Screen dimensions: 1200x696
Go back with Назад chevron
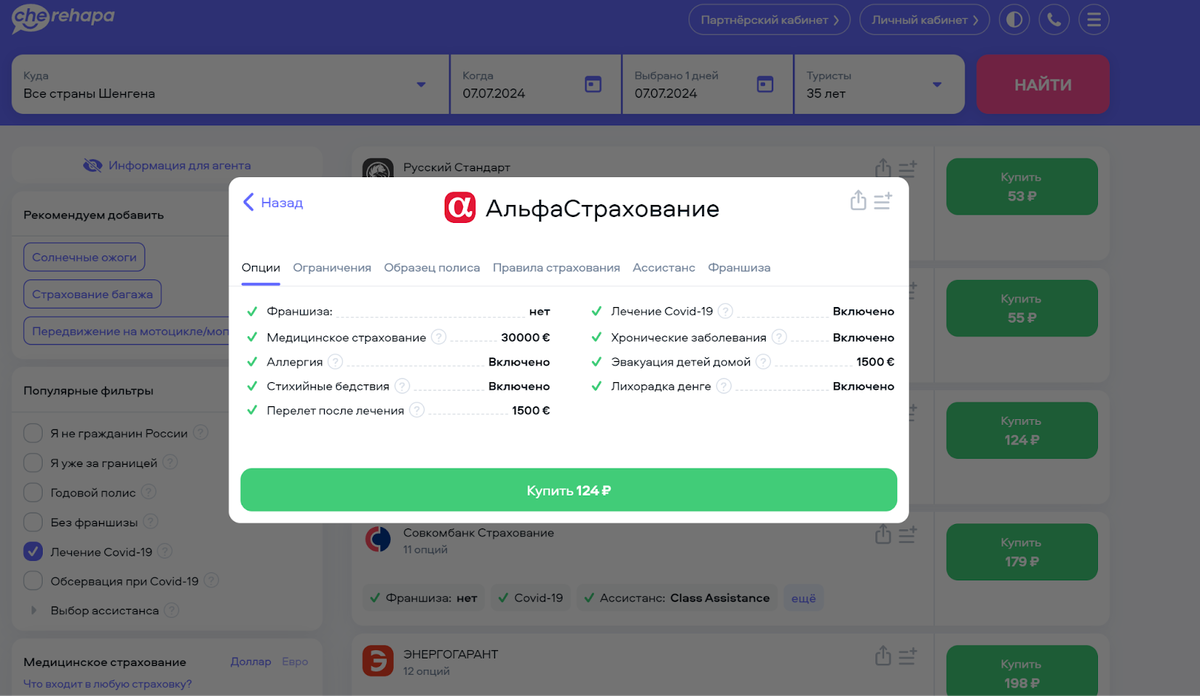click(273, 202)
